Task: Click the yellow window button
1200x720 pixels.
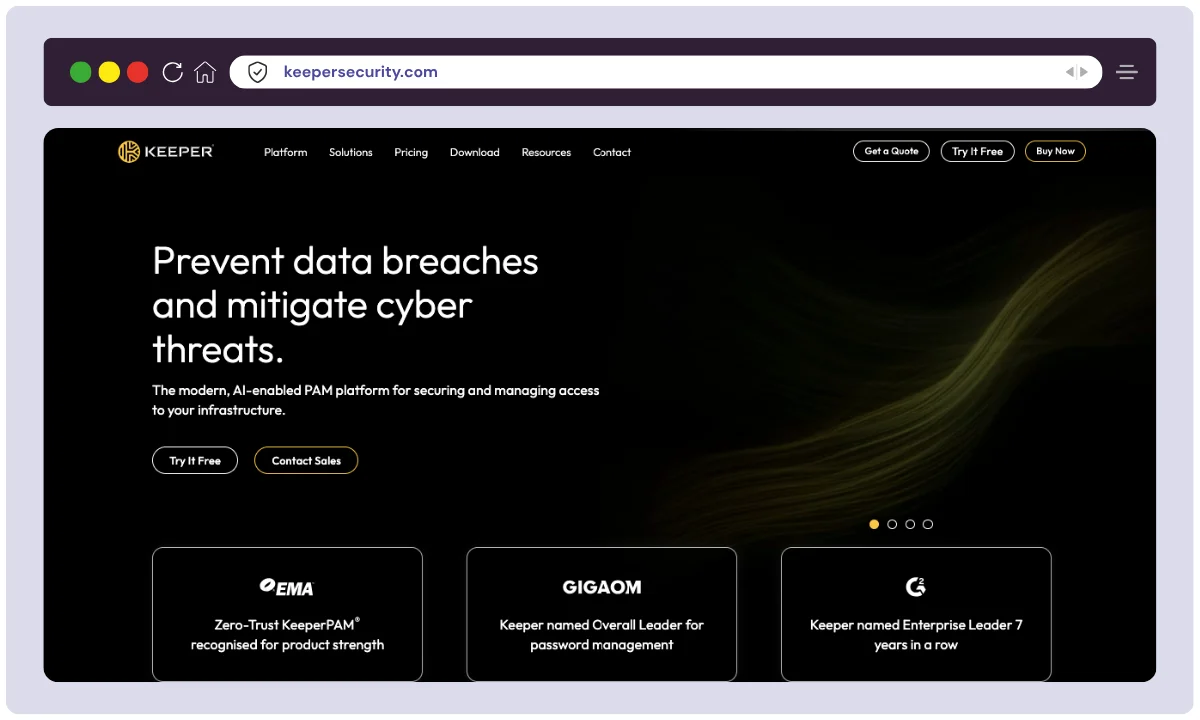Action: [x=109, y=72]
